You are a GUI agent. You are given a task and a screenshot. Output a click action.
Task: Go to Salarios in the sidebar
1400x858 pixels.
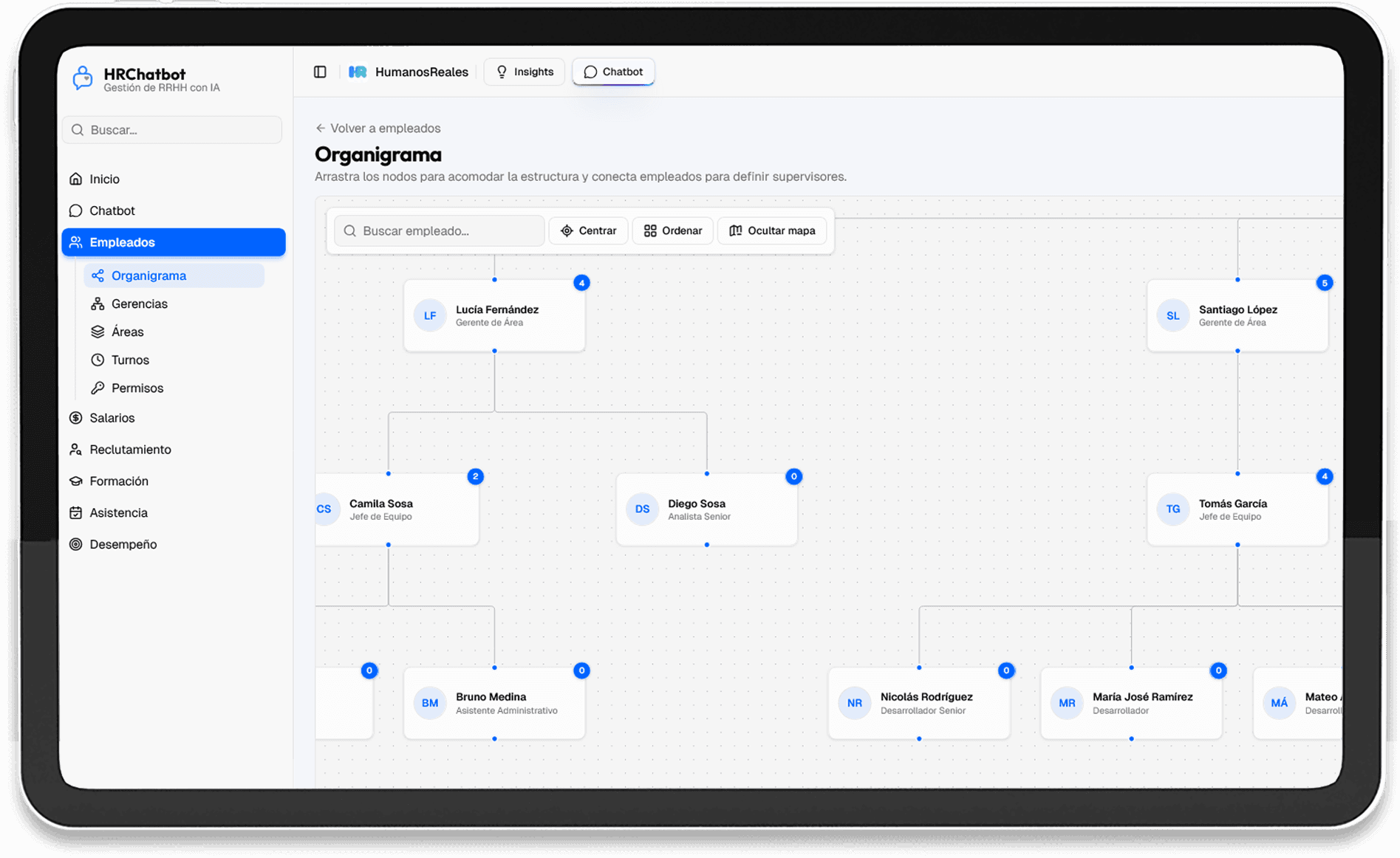point(112,418)
